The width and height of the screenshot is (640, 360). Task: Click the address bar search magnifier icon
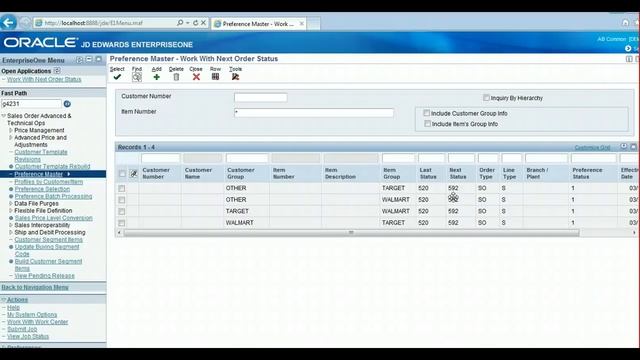coord(180,23)
